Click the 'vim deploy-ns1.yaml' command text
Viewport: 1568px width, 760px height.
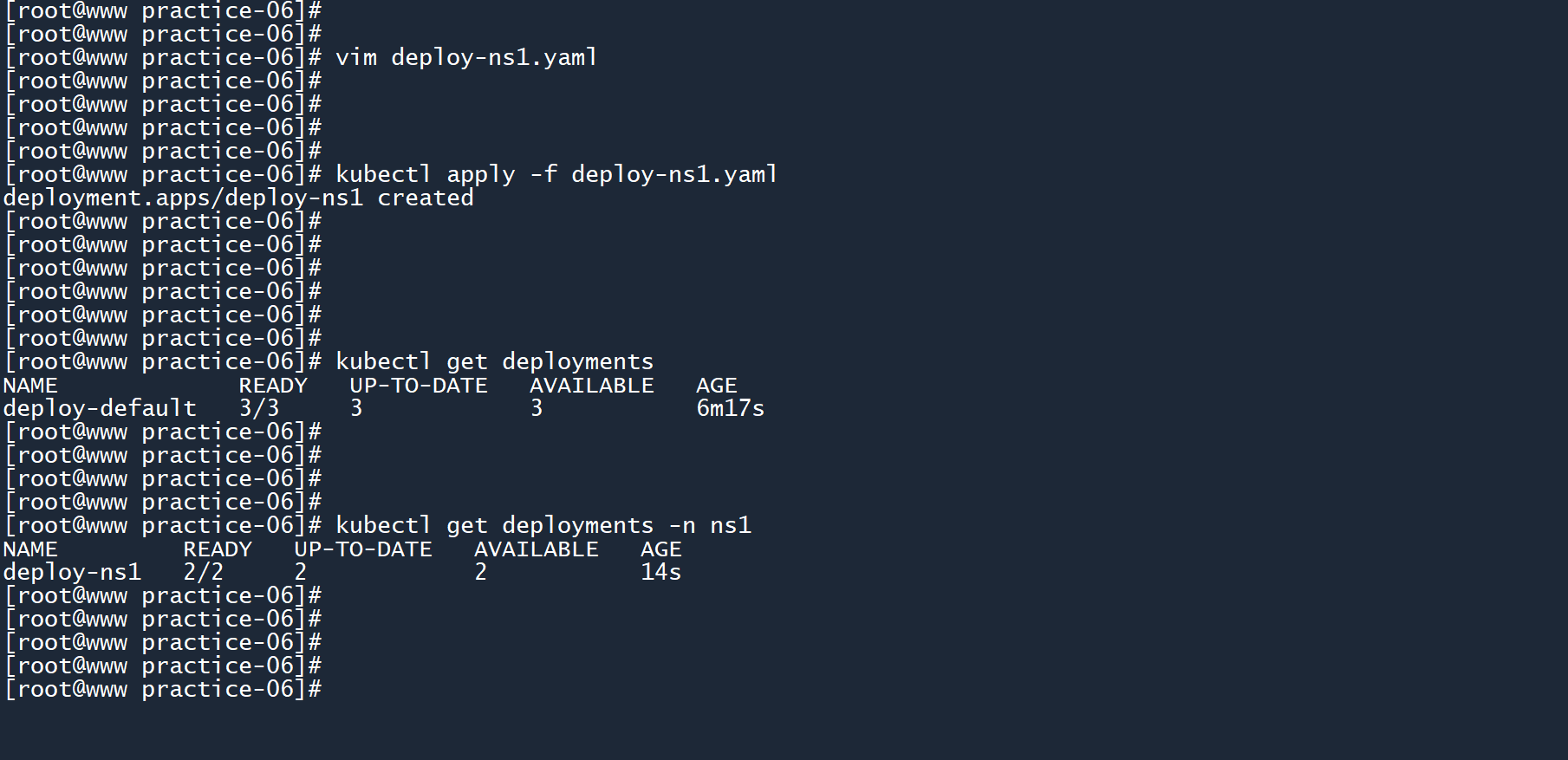click(x=466, y=58)
